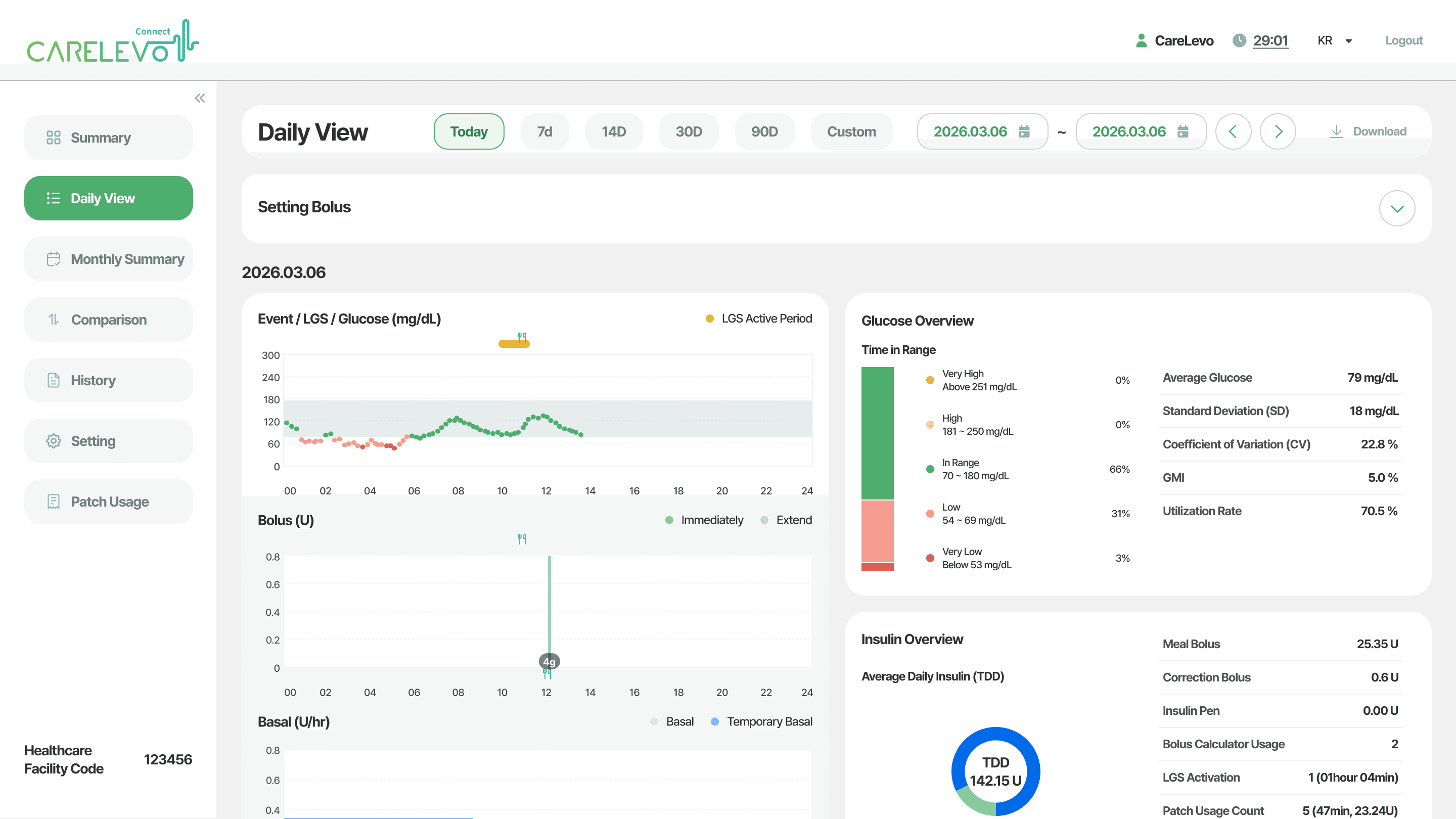Open the end date calendar icon

pos(1183,131)
